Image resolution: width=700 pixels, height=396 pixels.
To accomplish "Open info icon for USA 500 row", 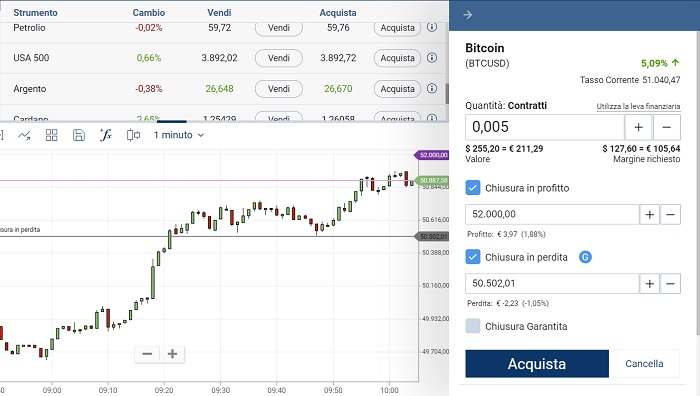I will click(432, 58).
